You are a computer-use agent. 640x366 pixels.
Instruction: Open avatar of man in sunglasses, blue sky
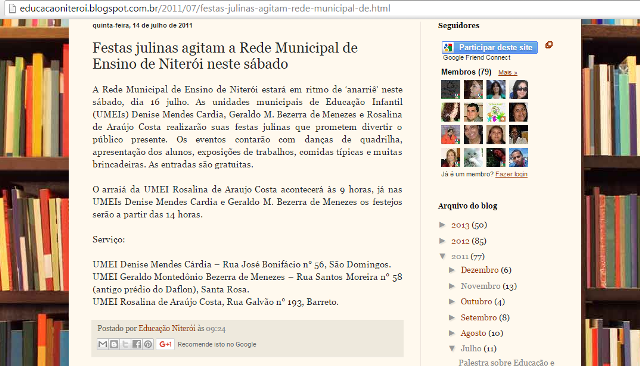click(518, 157)
